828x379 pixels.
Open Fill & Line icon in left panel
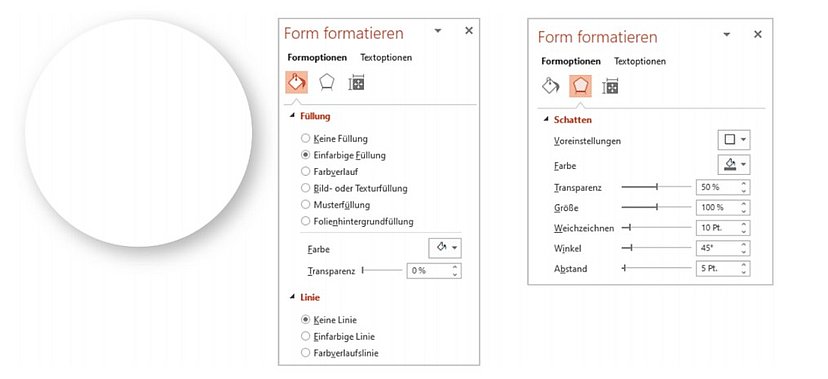[x=296, y=83]
